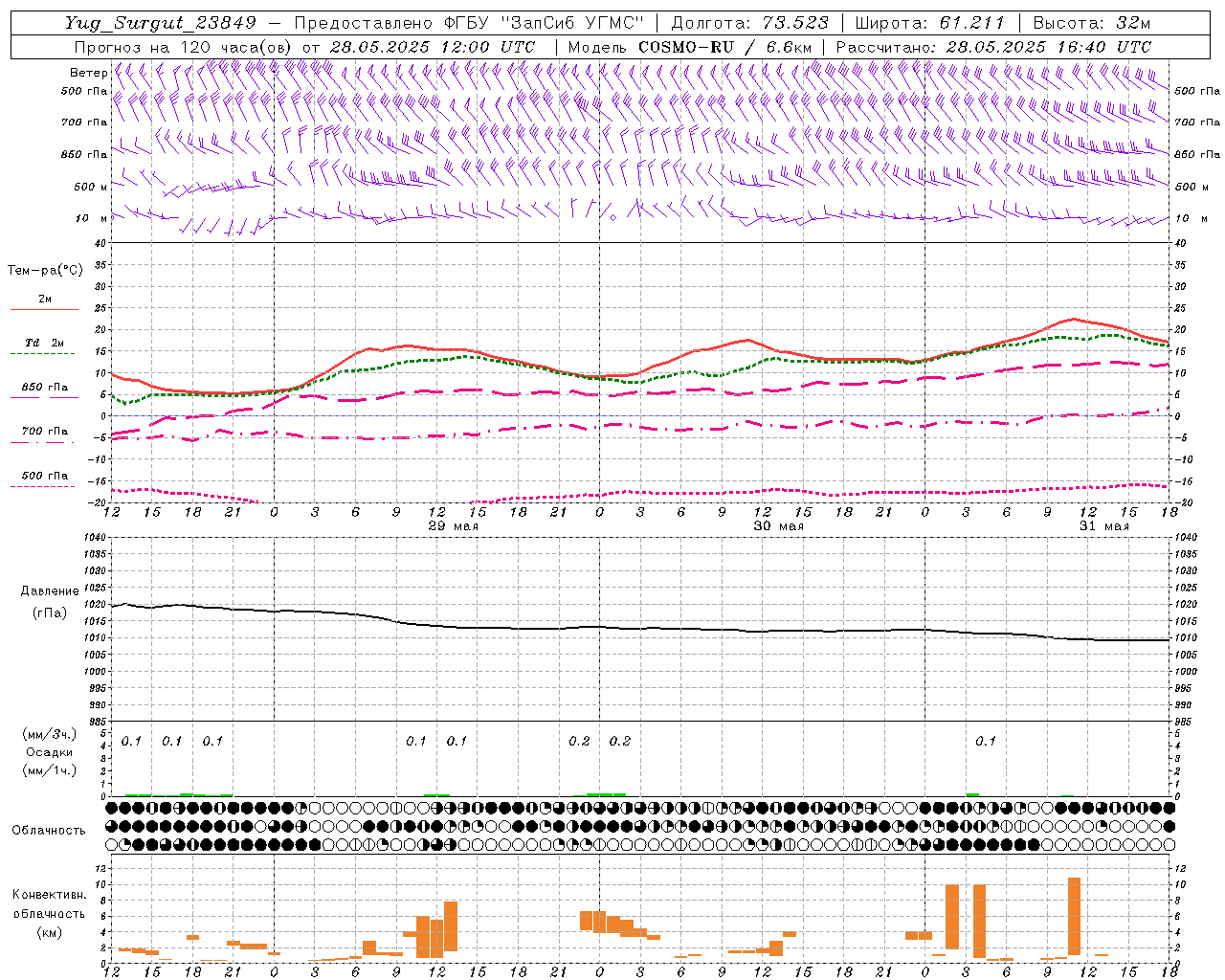Click the 700 гПа legend entry below Тем-ра

[x=43, y=435]
